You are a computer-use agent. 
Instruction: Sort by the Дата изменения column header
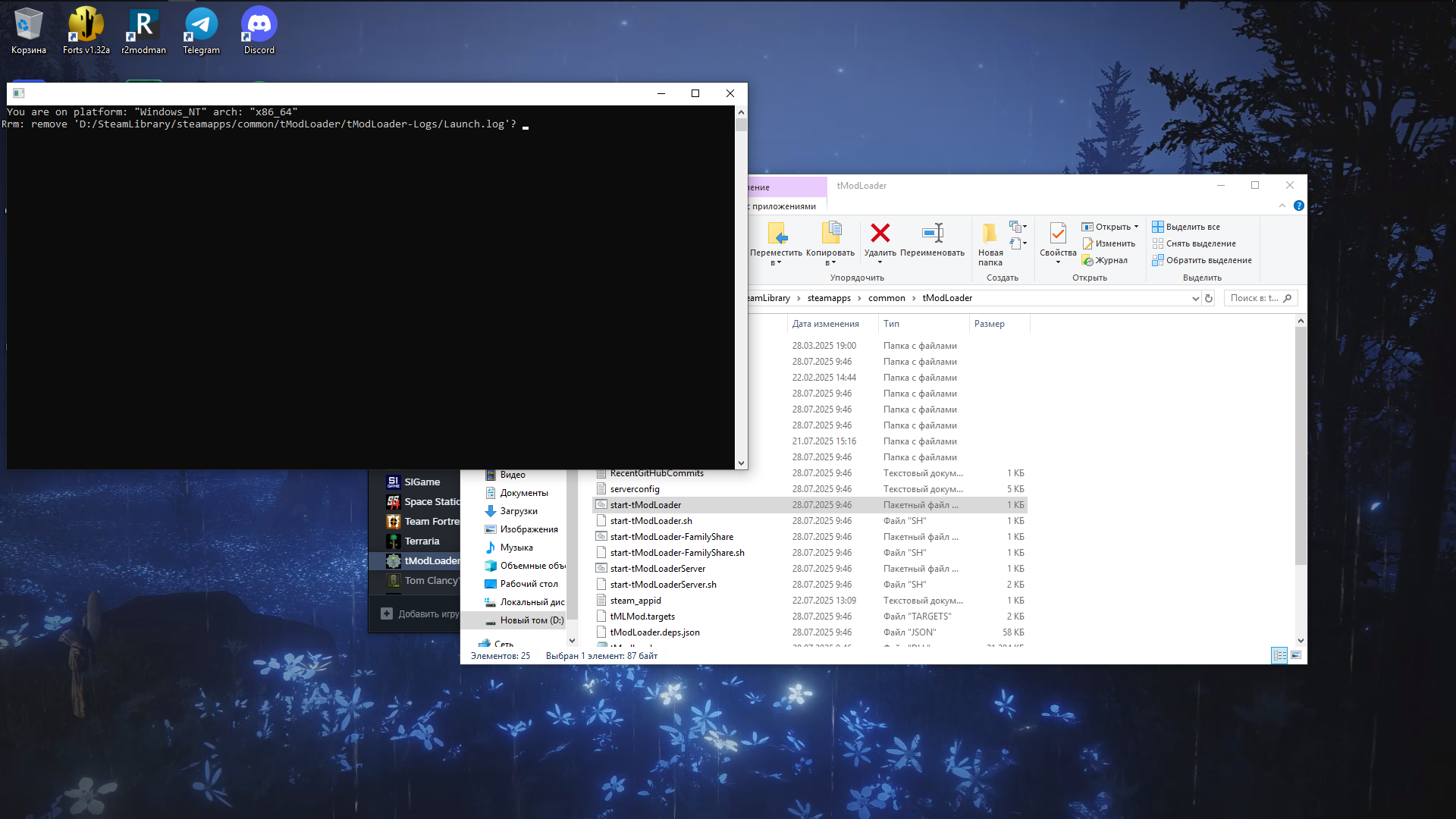pyautogui.click(x=825, y=324)
